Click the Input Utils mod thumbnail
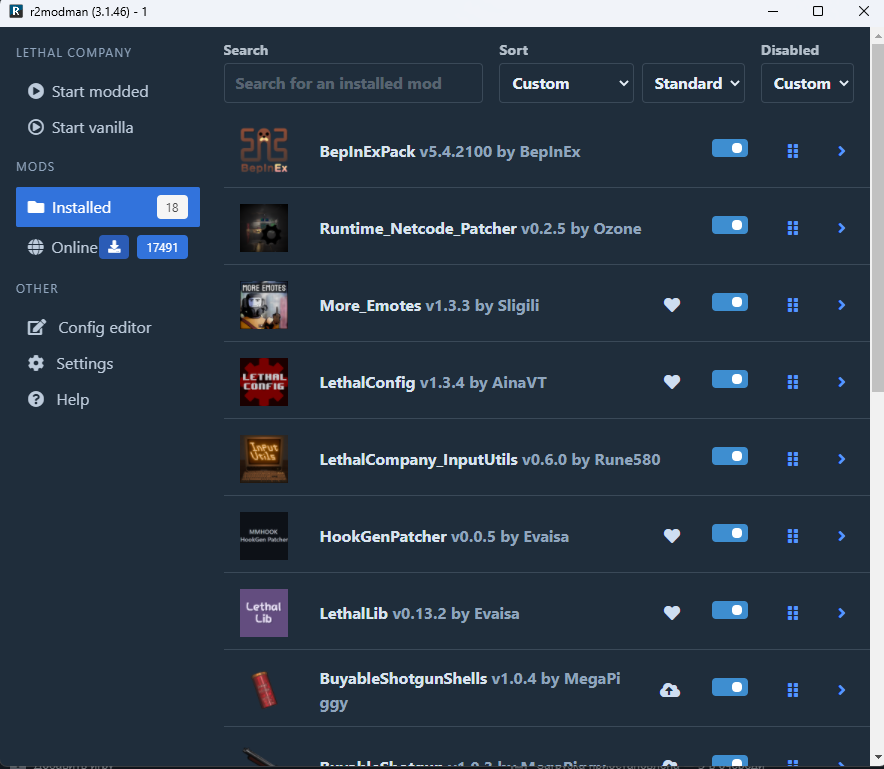The height and width of the screenshot is (769, 884). click(264, 459)
